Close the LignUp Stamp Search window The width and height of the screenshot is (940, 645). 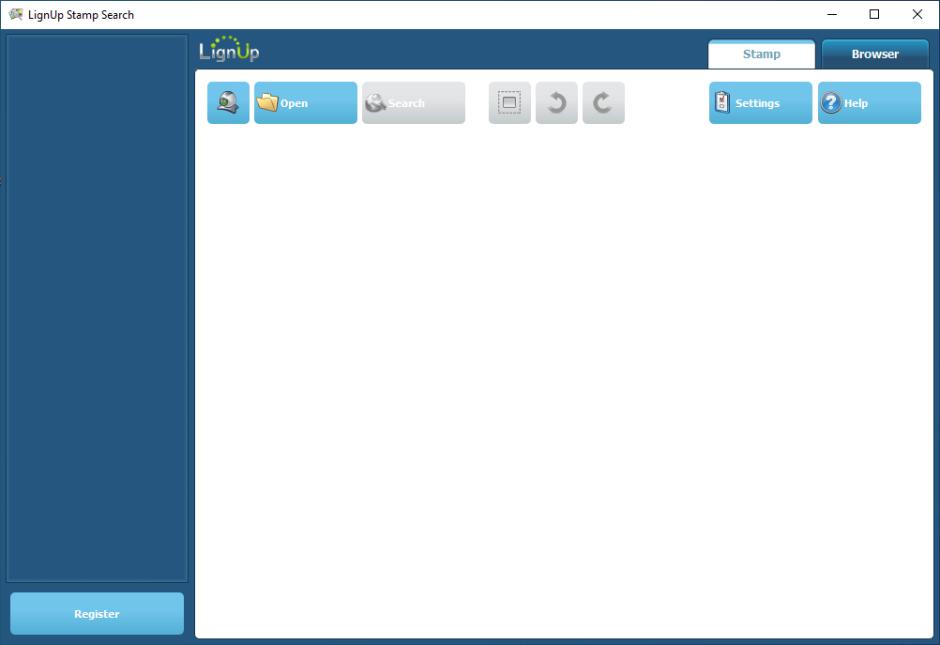(x=917, y=14)
